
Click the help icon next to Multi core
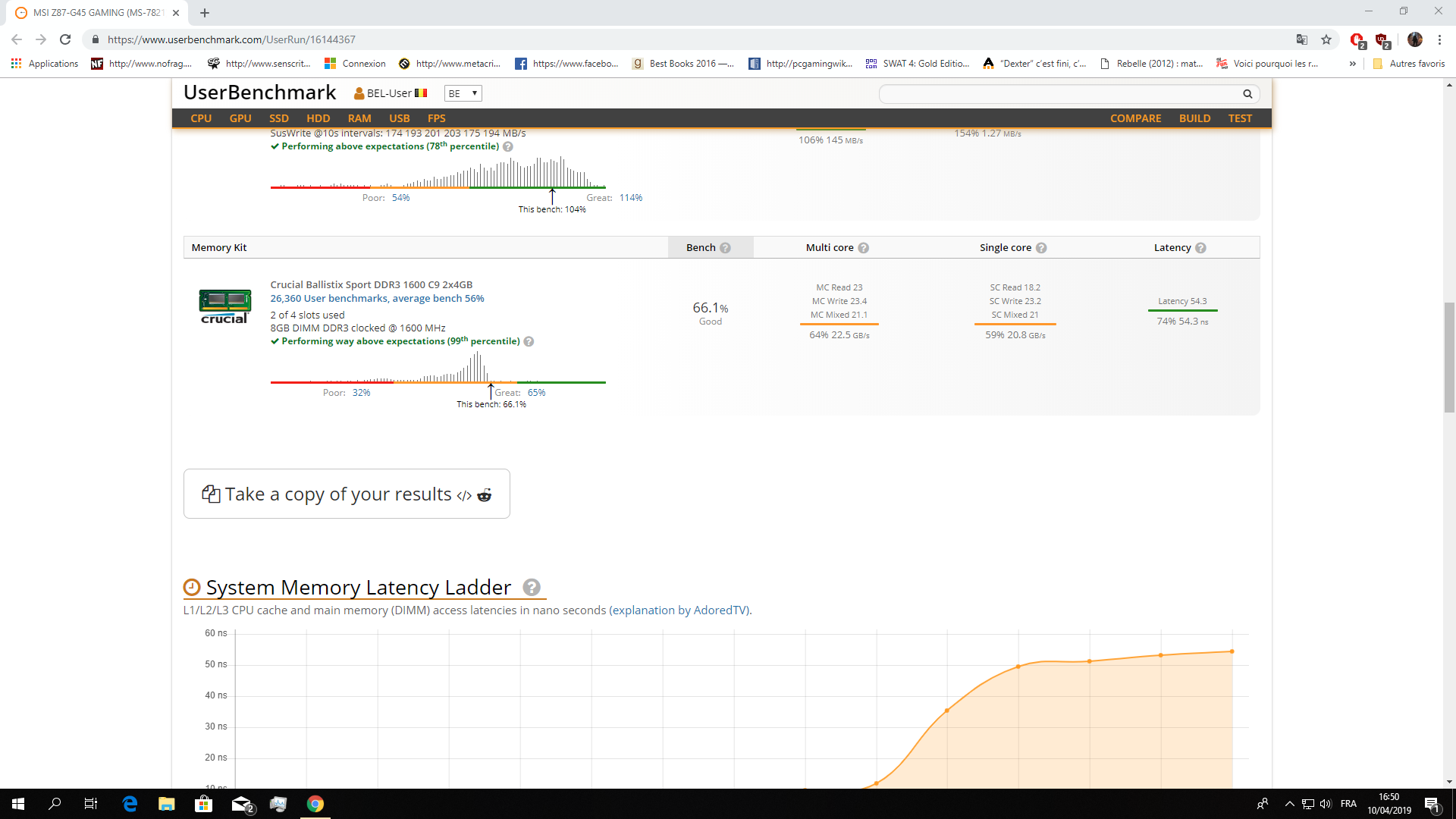pos(864,248)
